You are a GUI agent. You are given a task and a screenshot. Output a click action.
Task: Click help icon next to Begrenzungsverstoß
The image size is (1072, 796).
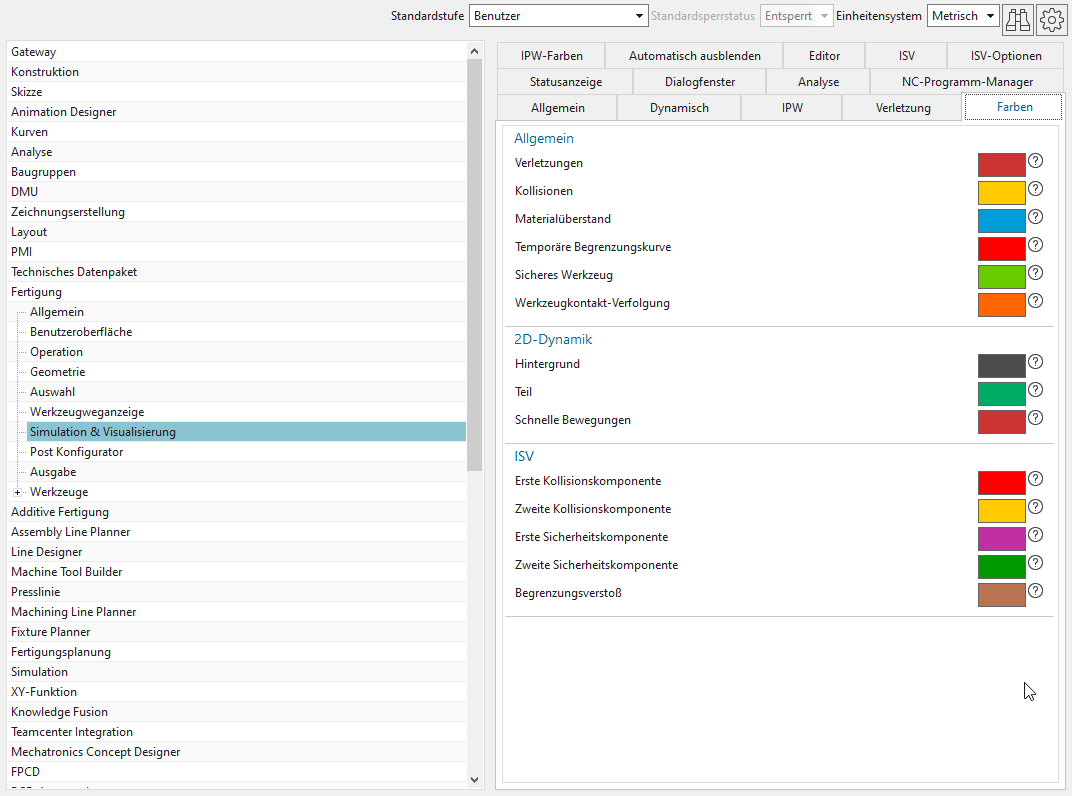pyautogui.click(x=1036, y=591)
